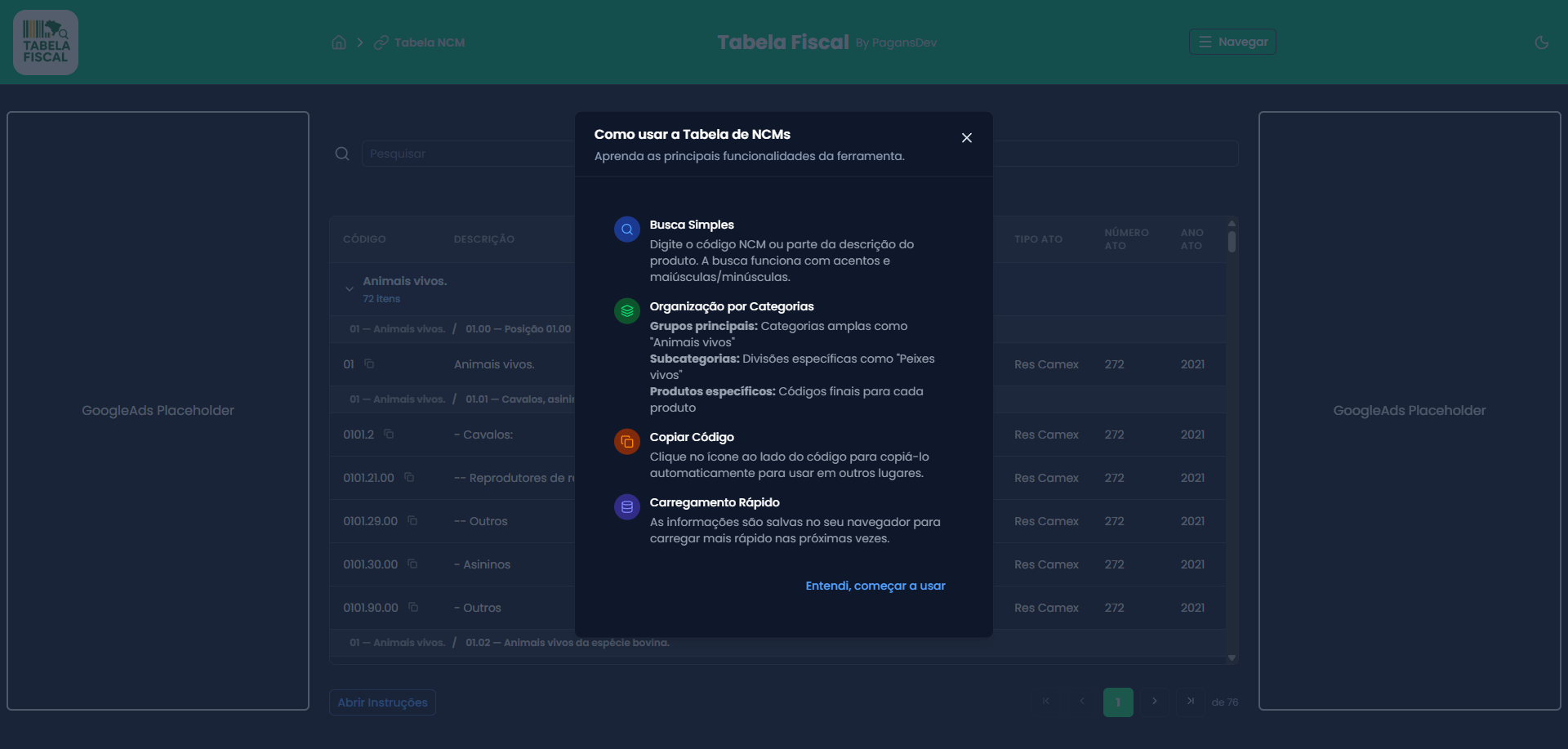Close the Como usar dialog
Screen dimensions: 1568x749
click(966, 138)
